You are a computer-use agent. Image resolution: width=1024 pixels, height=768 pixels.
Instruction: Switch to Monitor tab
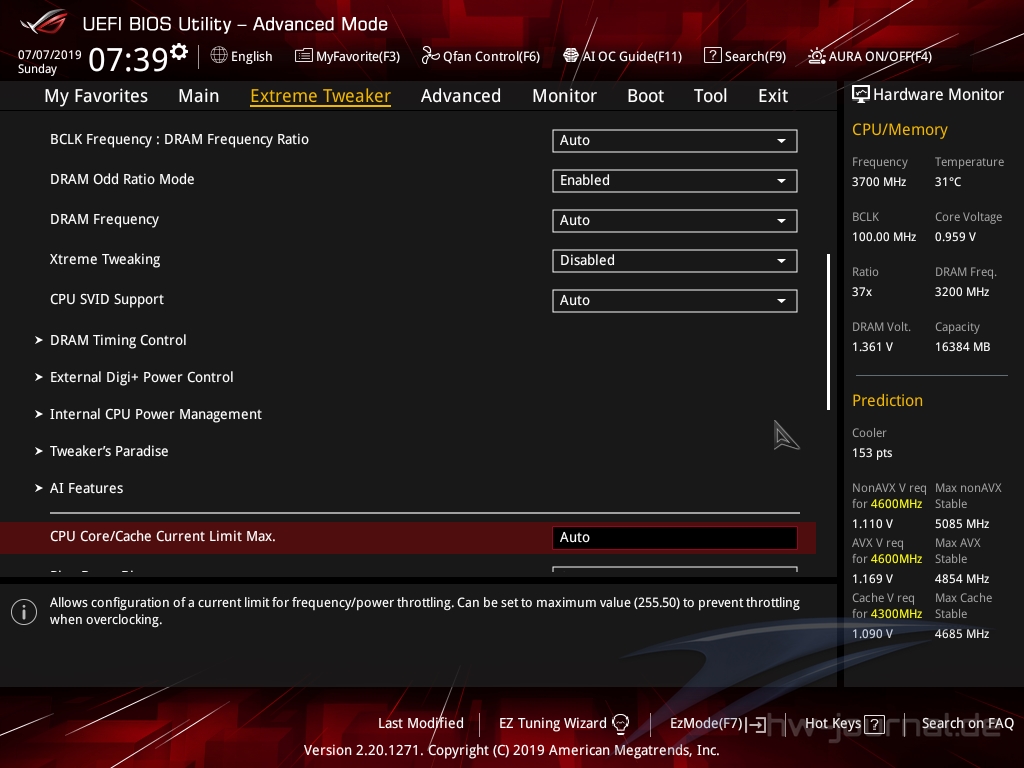point(564,96)
